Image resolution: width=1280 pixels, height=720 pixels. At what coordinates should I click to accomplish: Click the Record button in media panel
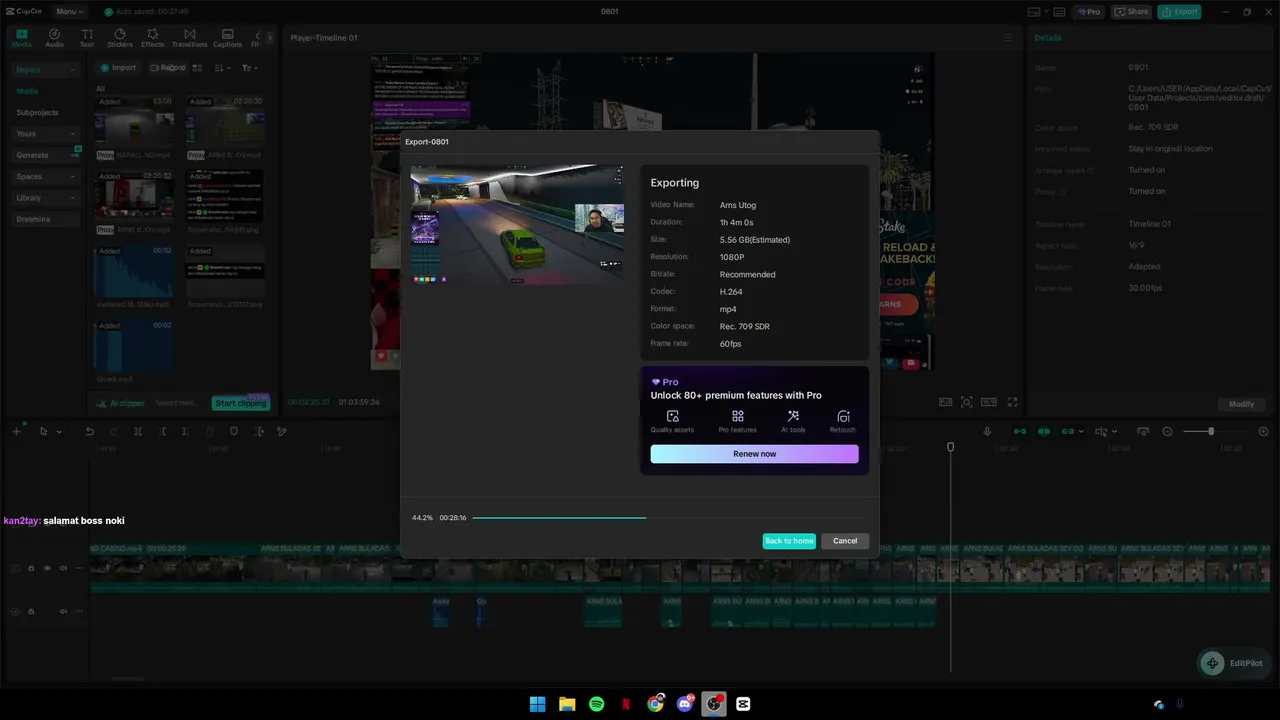click(168, 68)
